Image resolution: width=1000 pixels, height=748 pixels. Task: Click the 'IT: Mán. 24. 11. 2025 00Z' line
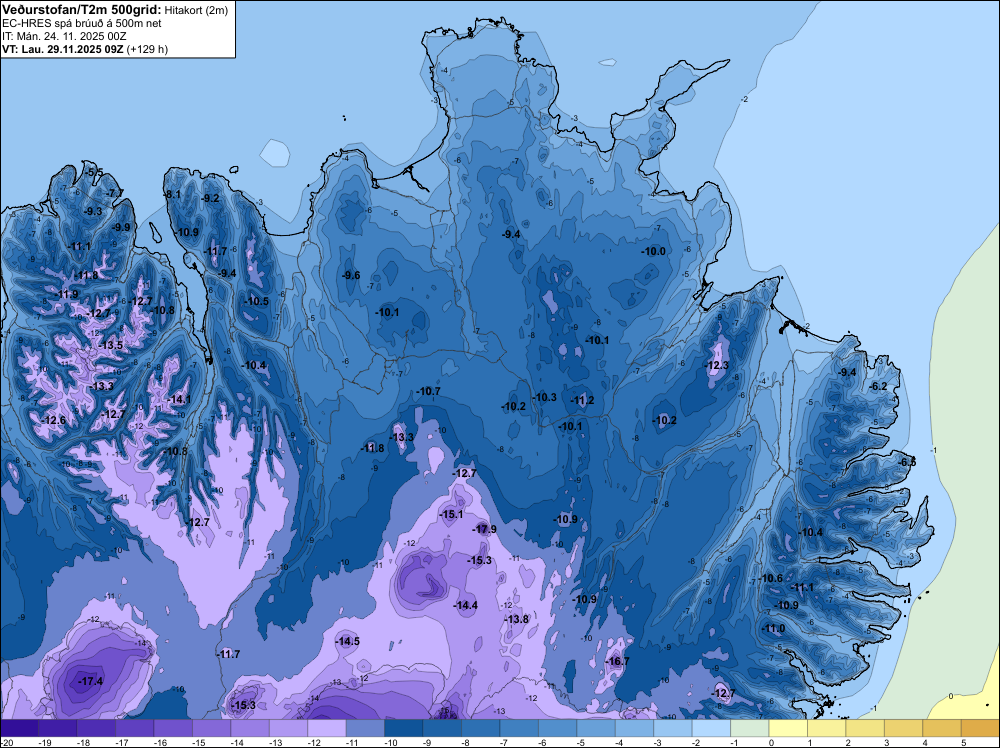(x=64, y=36)
